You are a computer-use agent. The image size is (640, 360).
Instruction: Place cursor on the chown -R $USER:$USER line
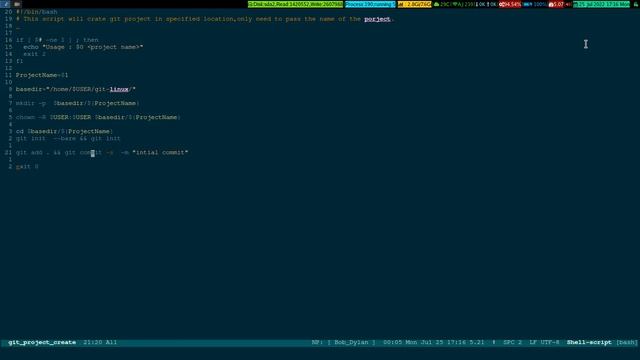(98, 117)
